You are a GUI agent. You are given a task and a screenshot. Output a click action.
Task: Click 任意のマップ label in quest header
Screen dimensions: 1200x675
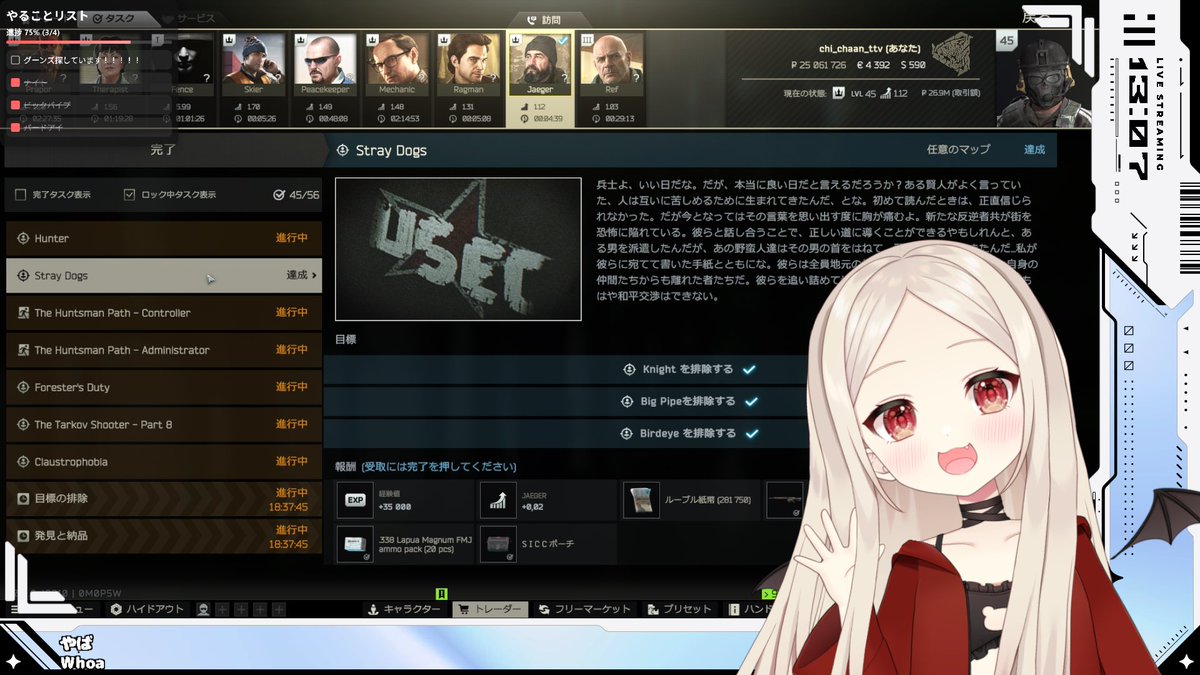(x=958, y=150)
